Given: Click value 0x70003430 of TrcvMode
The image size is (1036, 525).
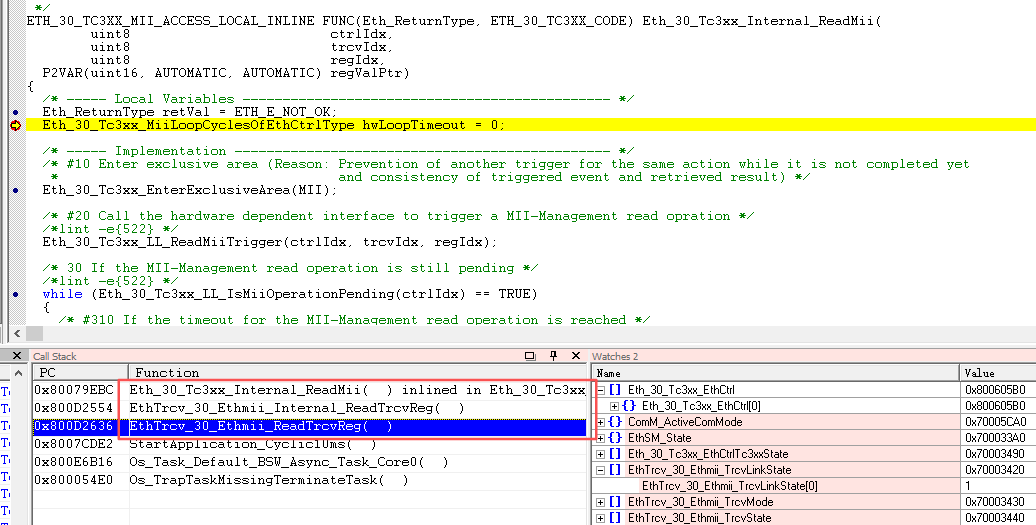Looking at the screenshot, I should click(996, 502).
